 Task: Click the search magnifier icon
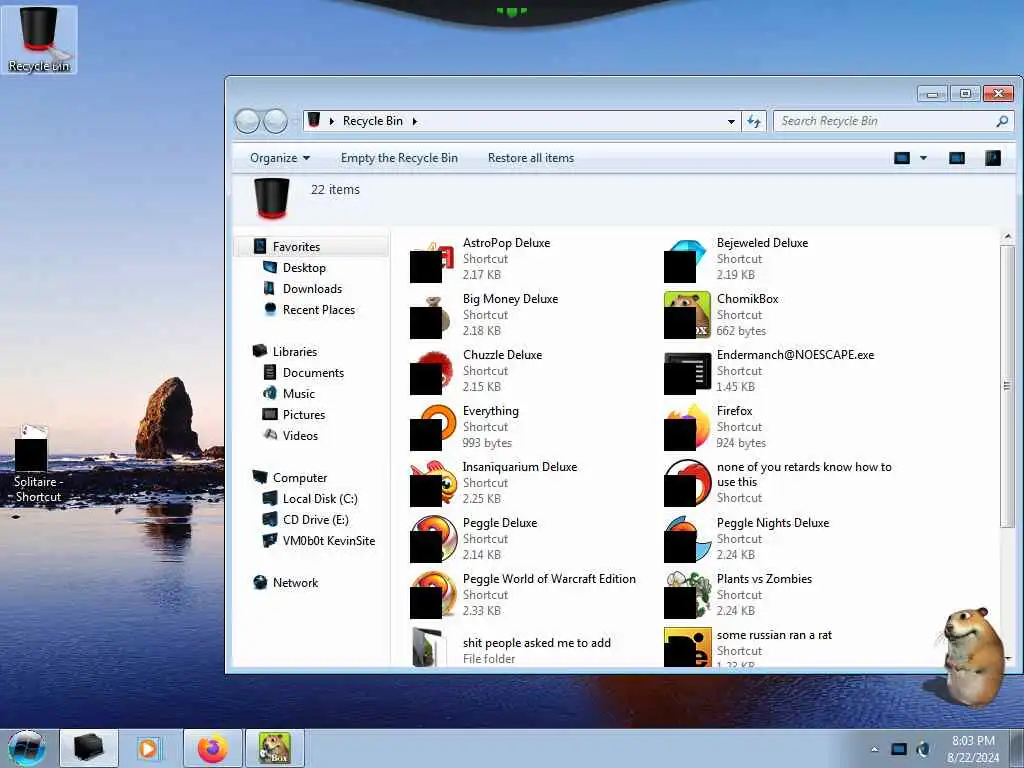click(x=1002, y=121)
